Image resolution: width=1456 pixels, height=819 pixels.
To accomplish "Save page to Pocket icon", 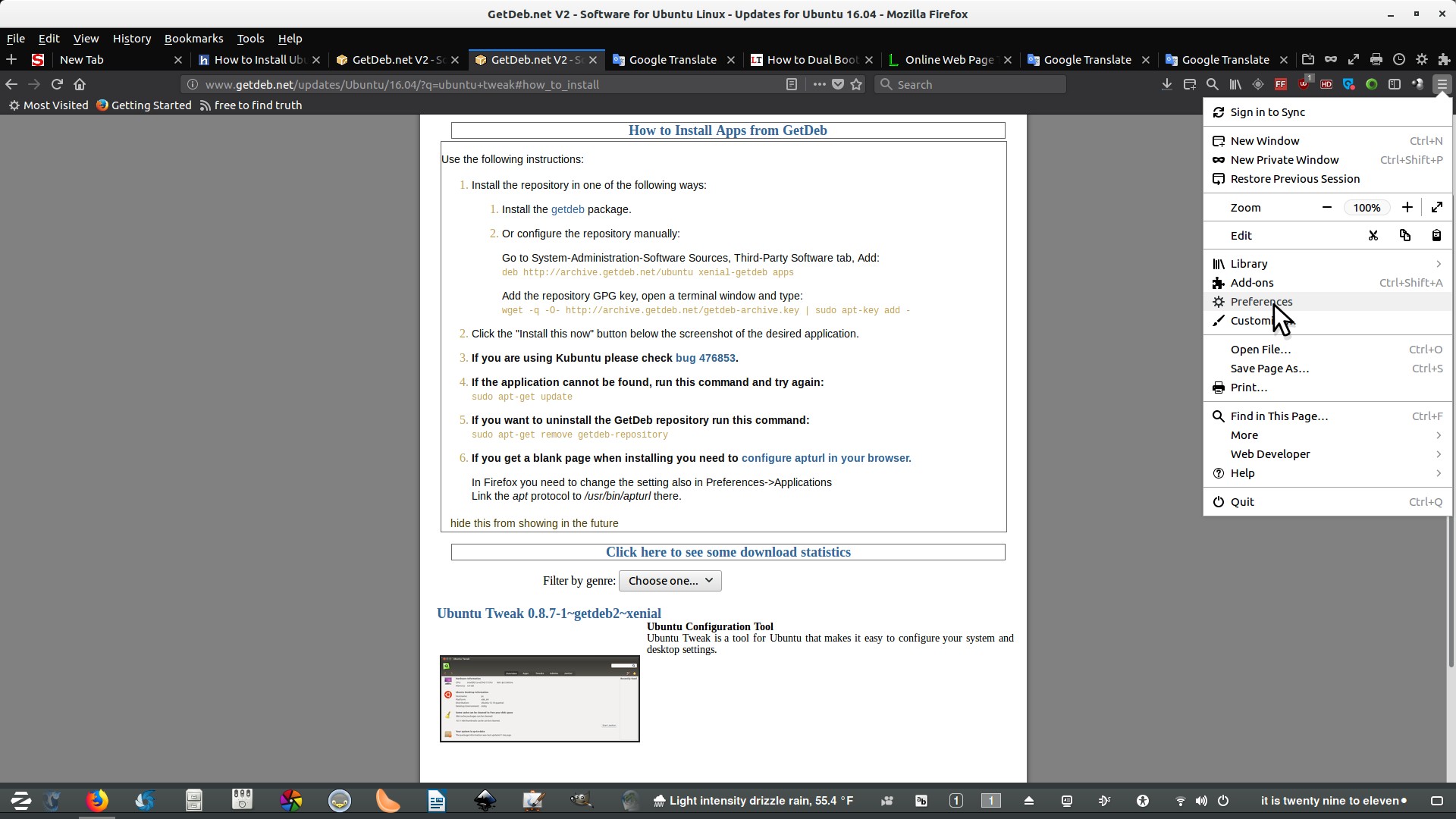I will pos(838,84).
